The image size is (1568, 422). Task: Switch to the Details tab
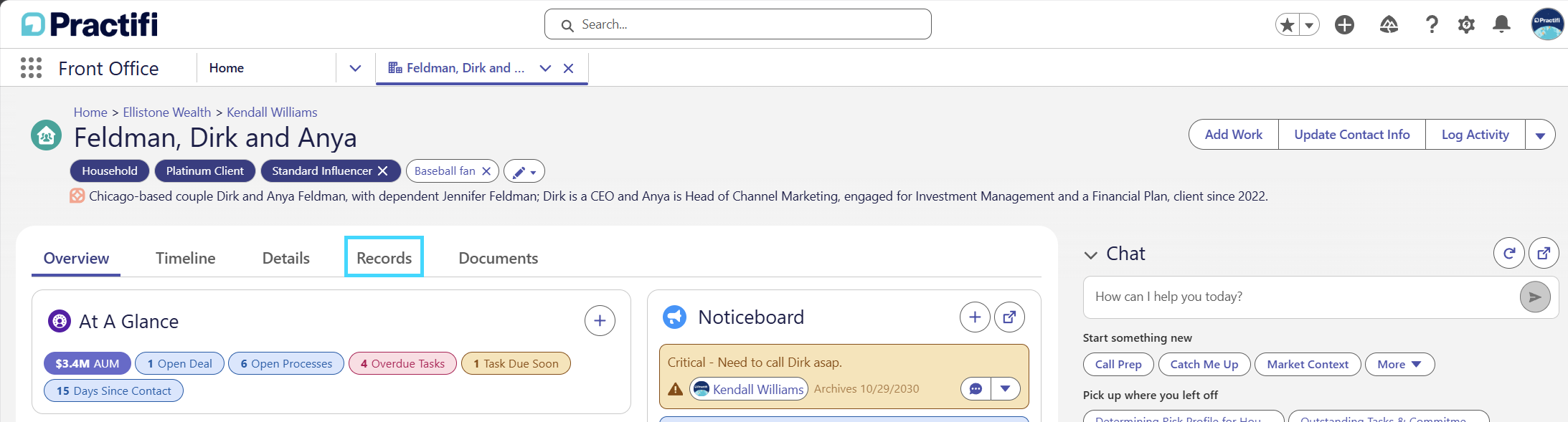(x=286, y=259)
